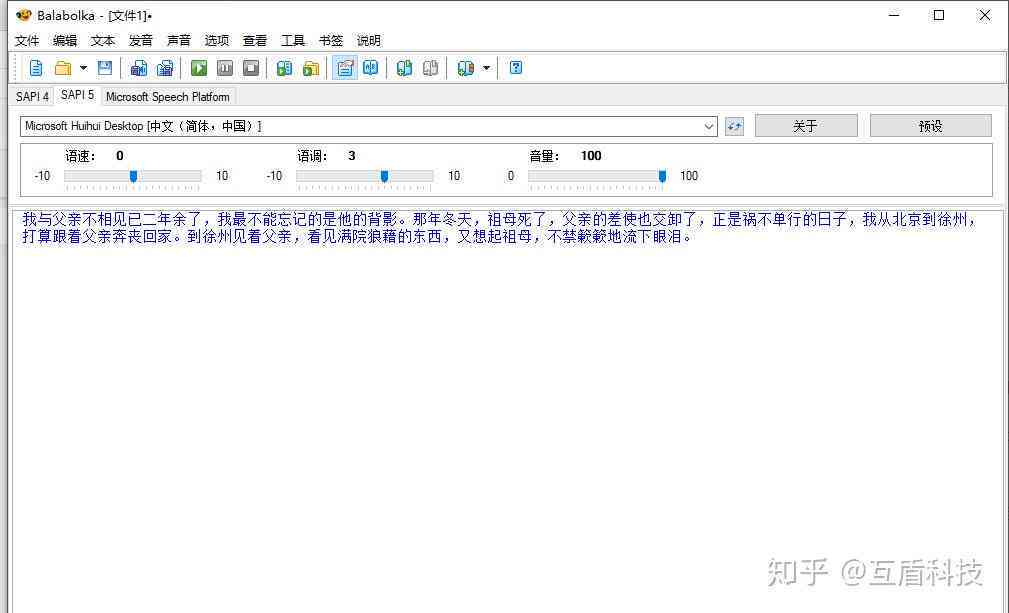
Task: Click into the blue Chinese text passage
Action: click(x=499, y=228)
